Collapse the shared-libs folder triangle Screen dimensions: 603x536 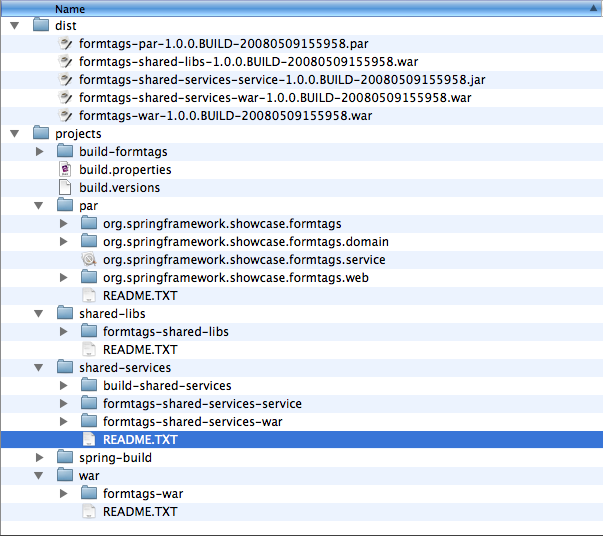click(x=38, y=314)
